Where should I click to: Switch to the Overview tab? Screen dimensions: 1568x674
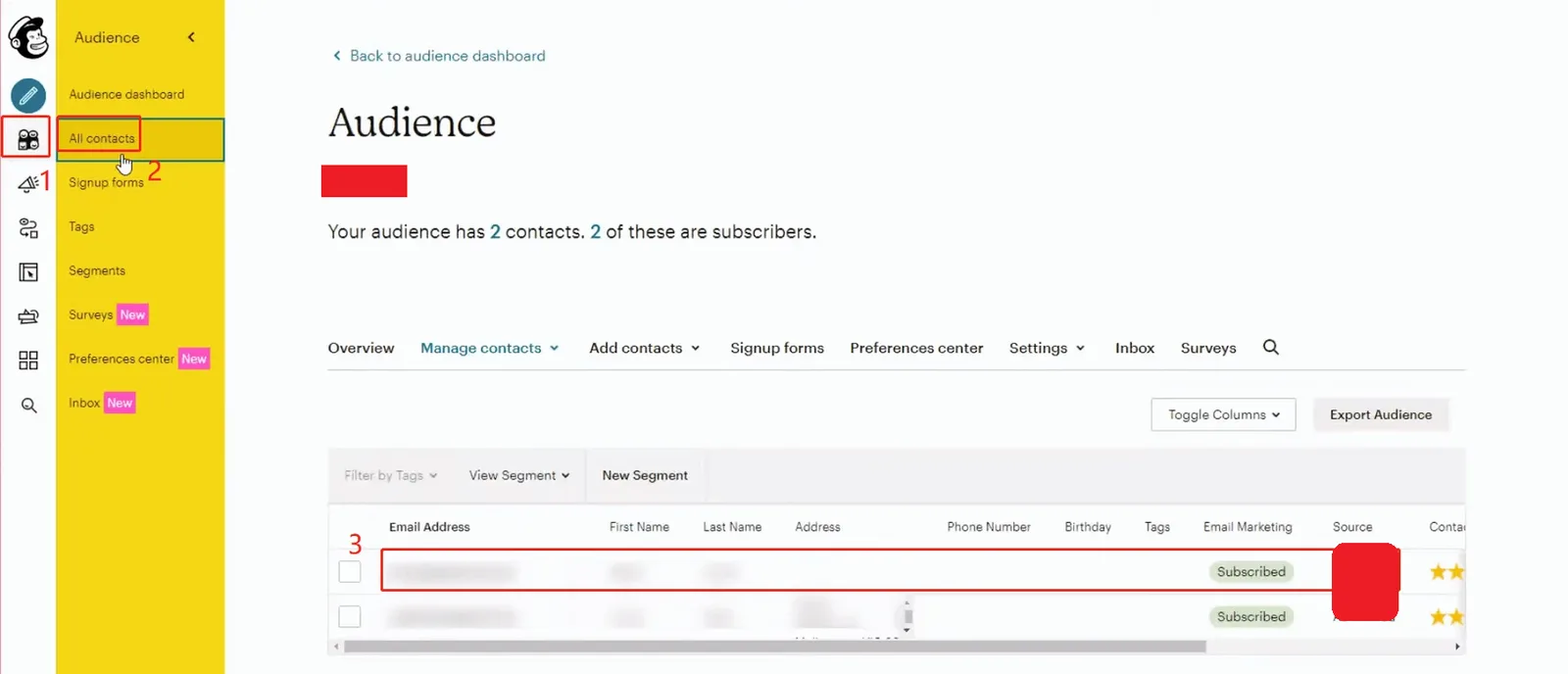point(361,348)
